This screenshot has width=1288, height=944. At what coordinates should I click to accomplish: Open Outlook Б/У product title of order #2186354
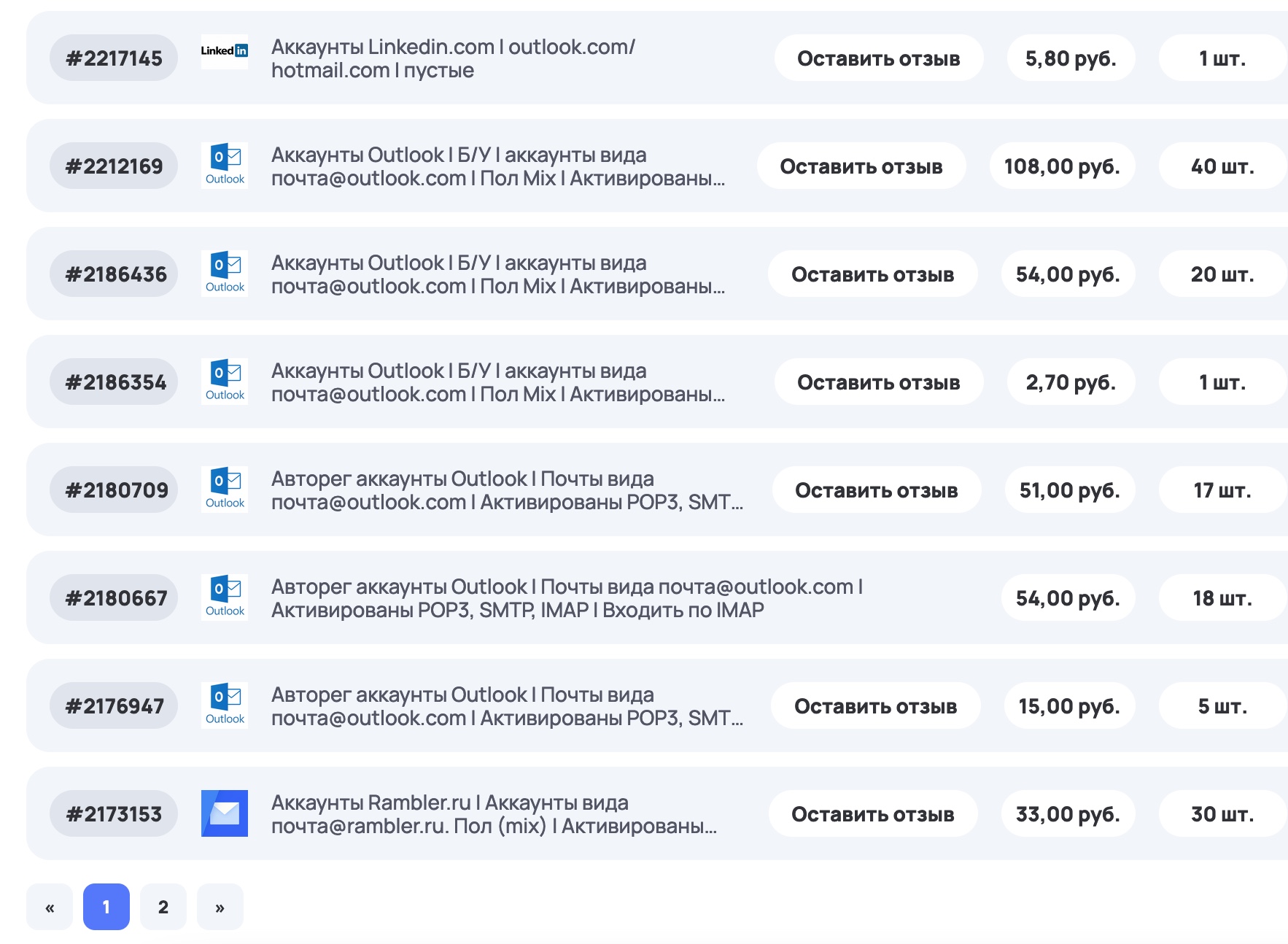(x=498, y=382)
